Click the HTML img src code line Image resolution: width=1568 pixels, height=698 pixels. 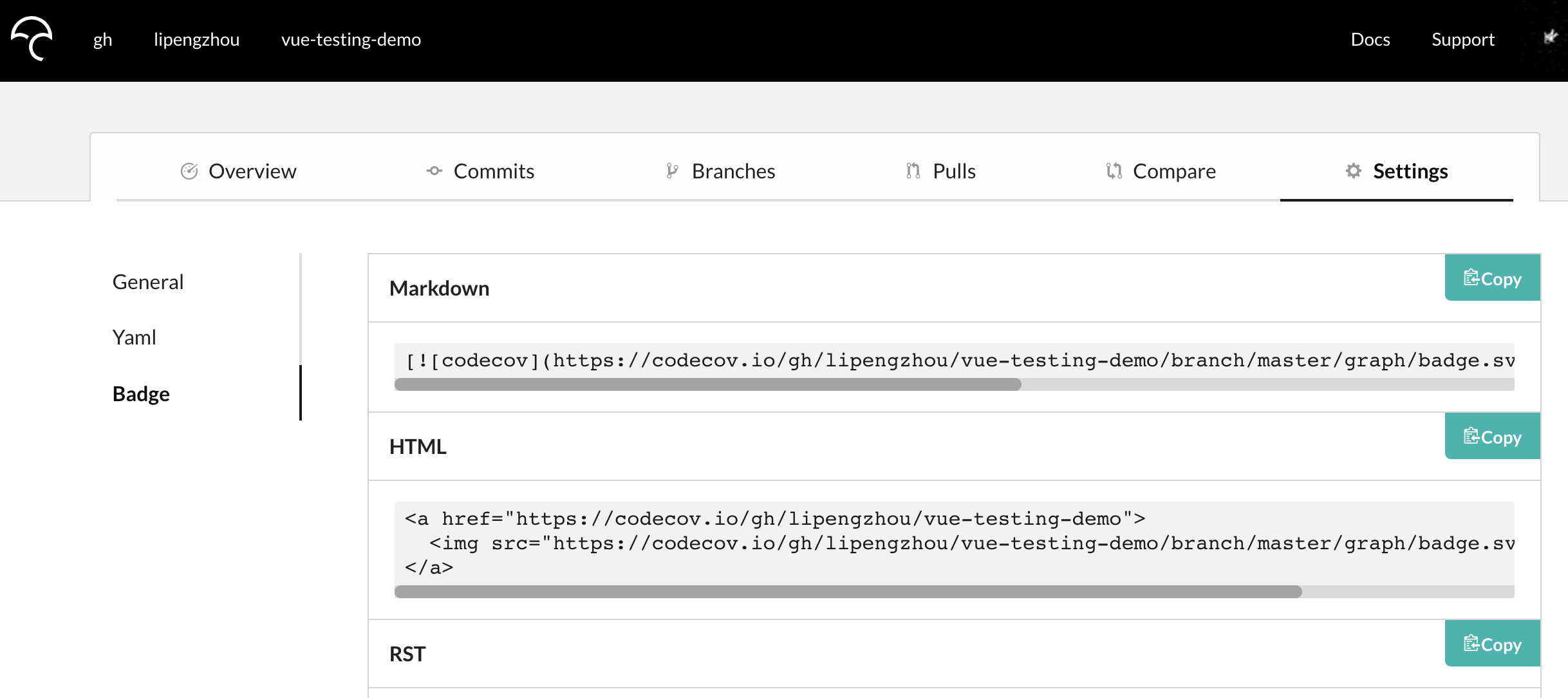[x=972, y=543]
